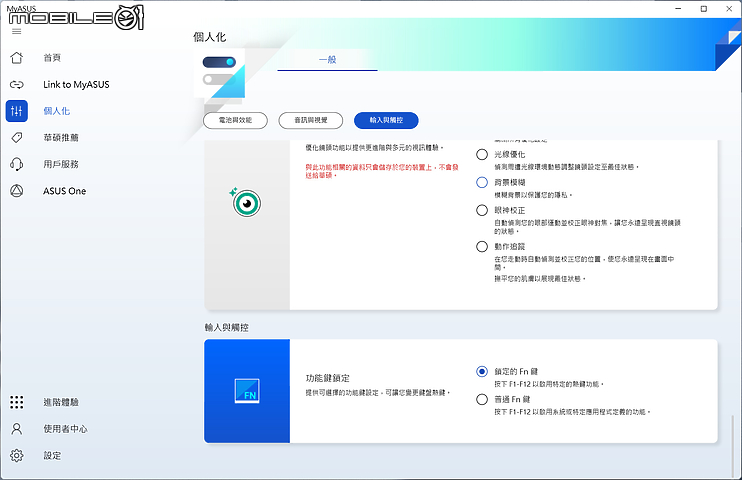
Task: Click the 用戶服務 headset icon
Action: pos(17,164)
